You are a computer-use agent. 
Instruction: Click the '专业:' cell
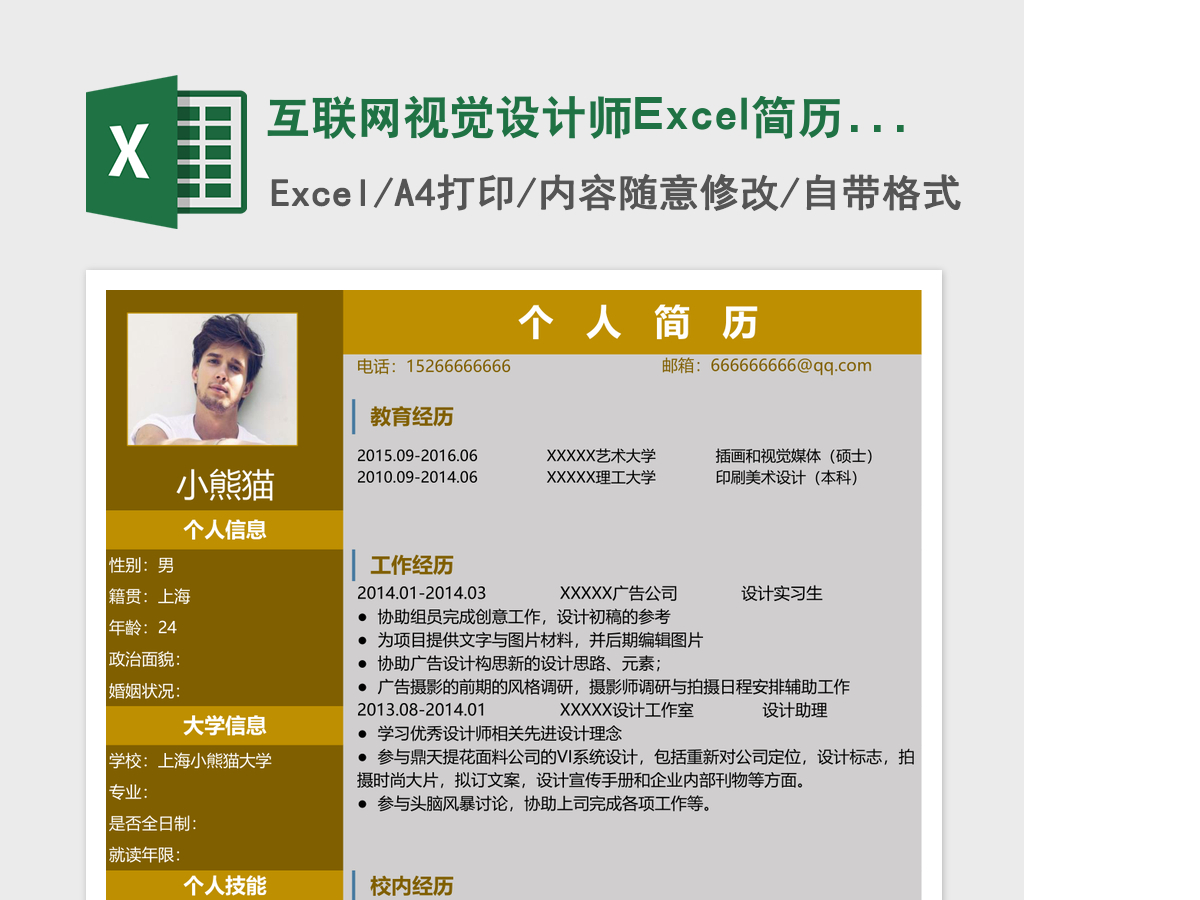[x=128, y=792]
